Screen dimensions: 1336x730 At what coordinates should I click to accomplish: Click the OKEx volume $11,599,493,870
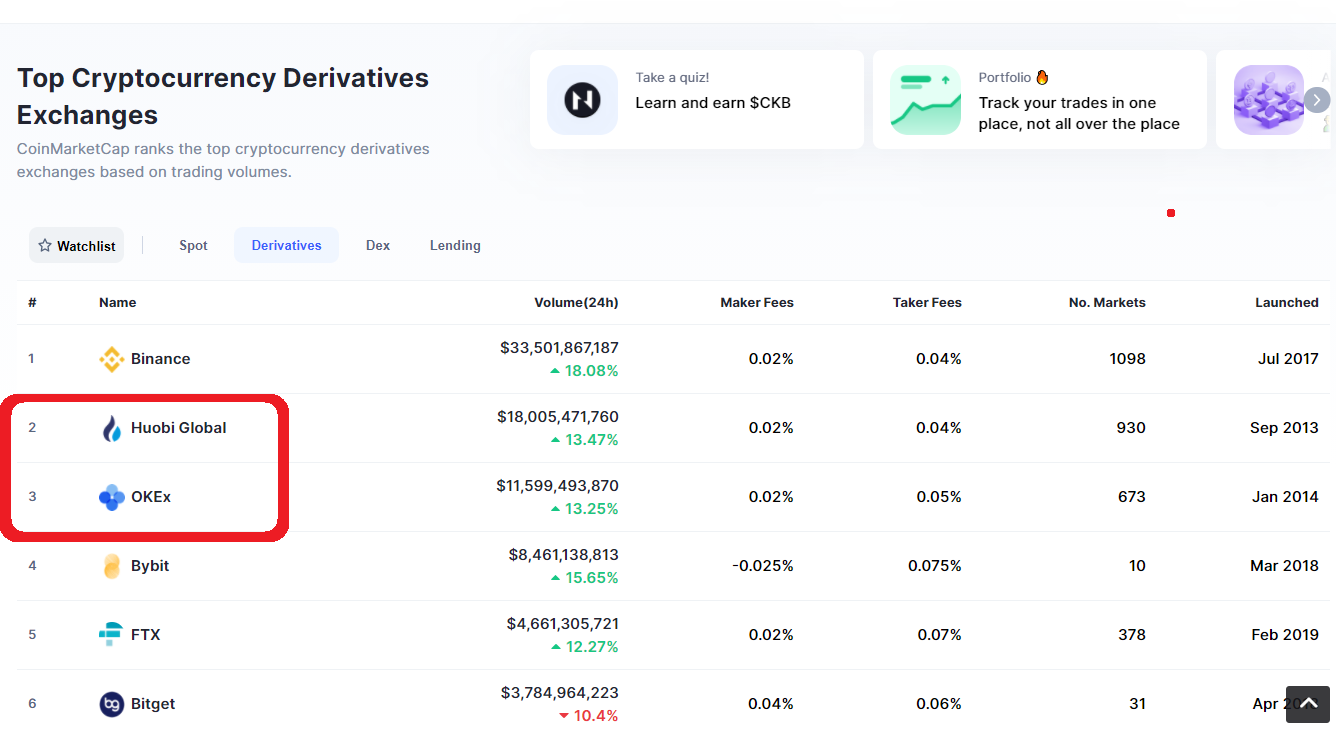[x=557, y=486]
